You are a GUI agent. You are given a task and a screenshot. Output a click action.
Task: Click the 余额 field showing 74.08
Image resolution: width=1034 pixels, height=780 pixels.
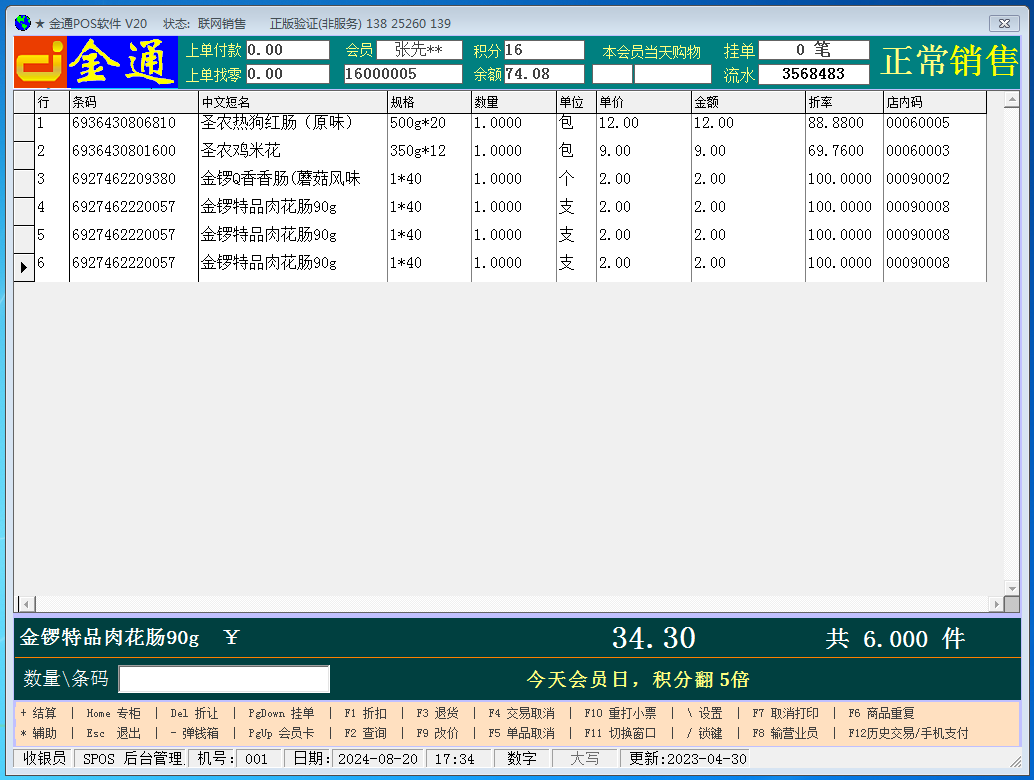point(544,74)
